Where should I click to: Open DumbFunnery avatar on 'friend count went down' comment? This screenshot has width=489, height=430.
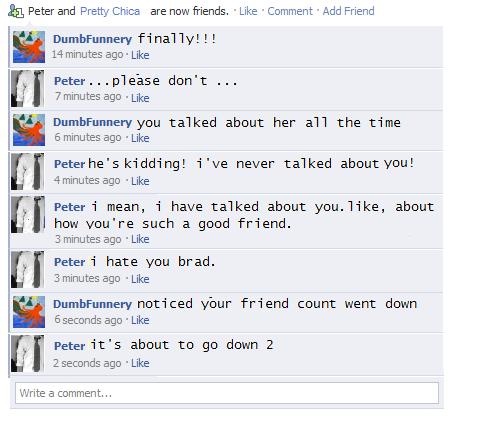coord(29,312)
